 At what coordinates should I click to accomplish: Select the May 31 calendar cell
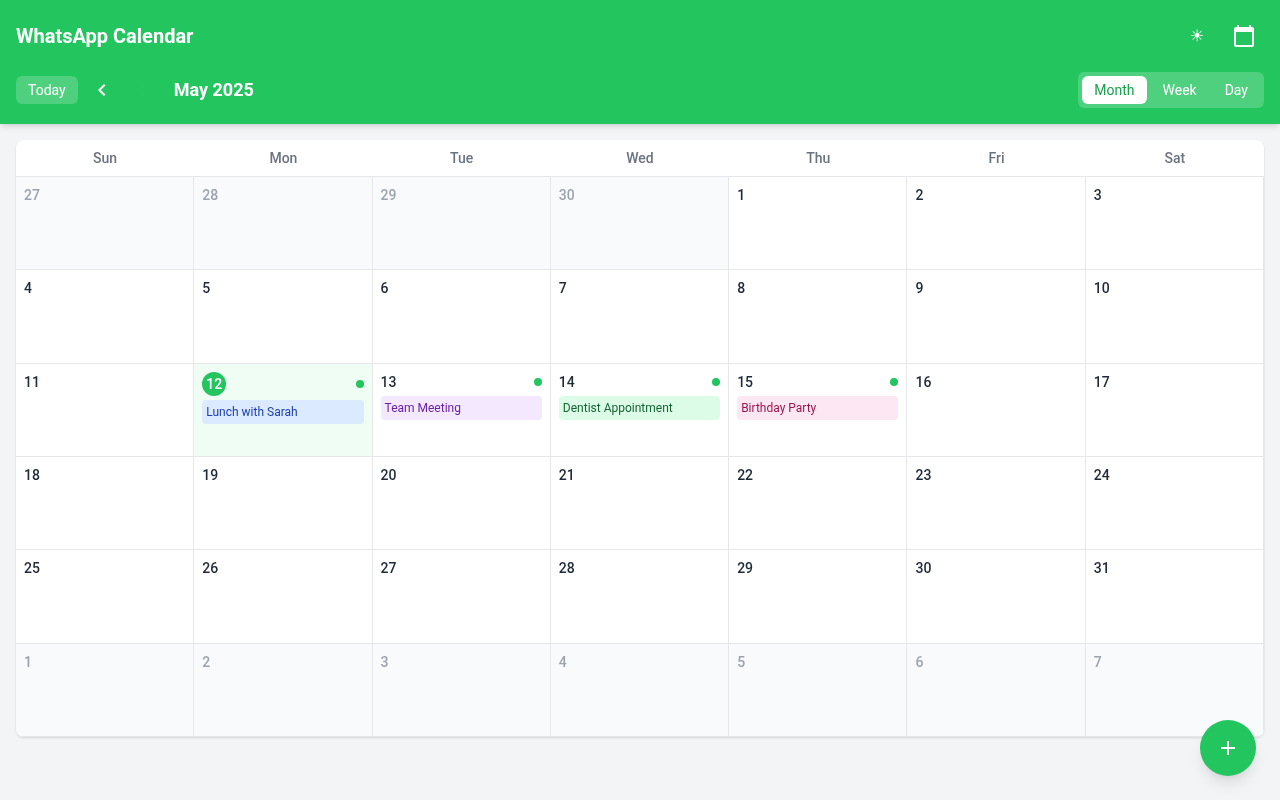point(1174,595)
